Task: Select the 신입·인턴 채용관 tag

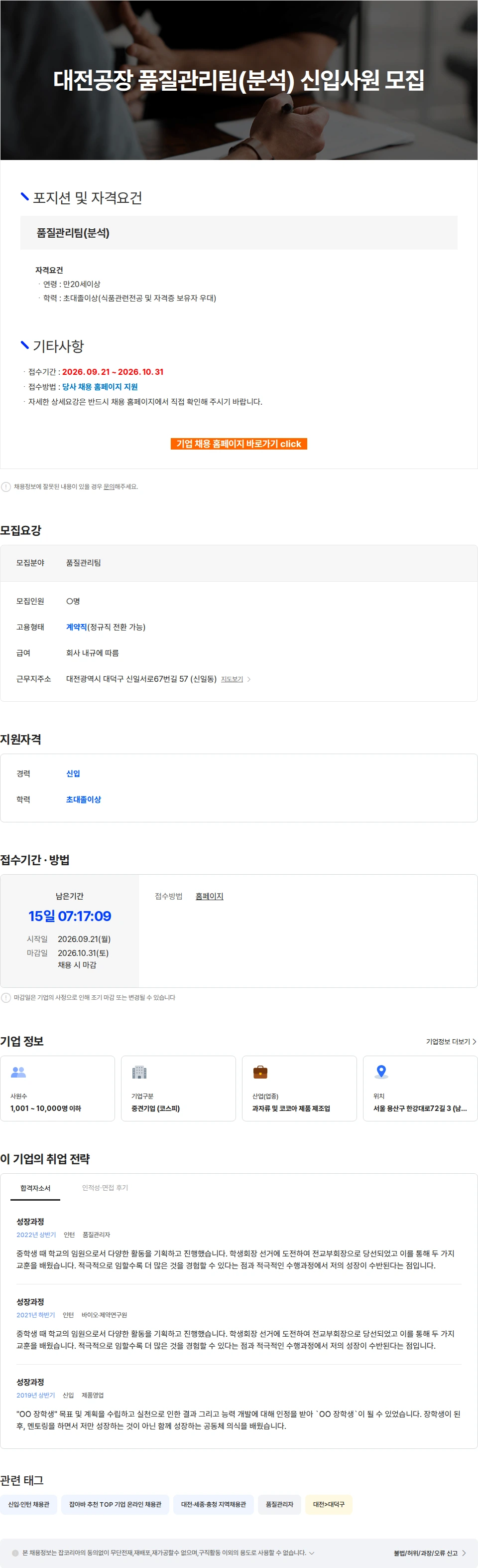Action: click(28, 1505)
